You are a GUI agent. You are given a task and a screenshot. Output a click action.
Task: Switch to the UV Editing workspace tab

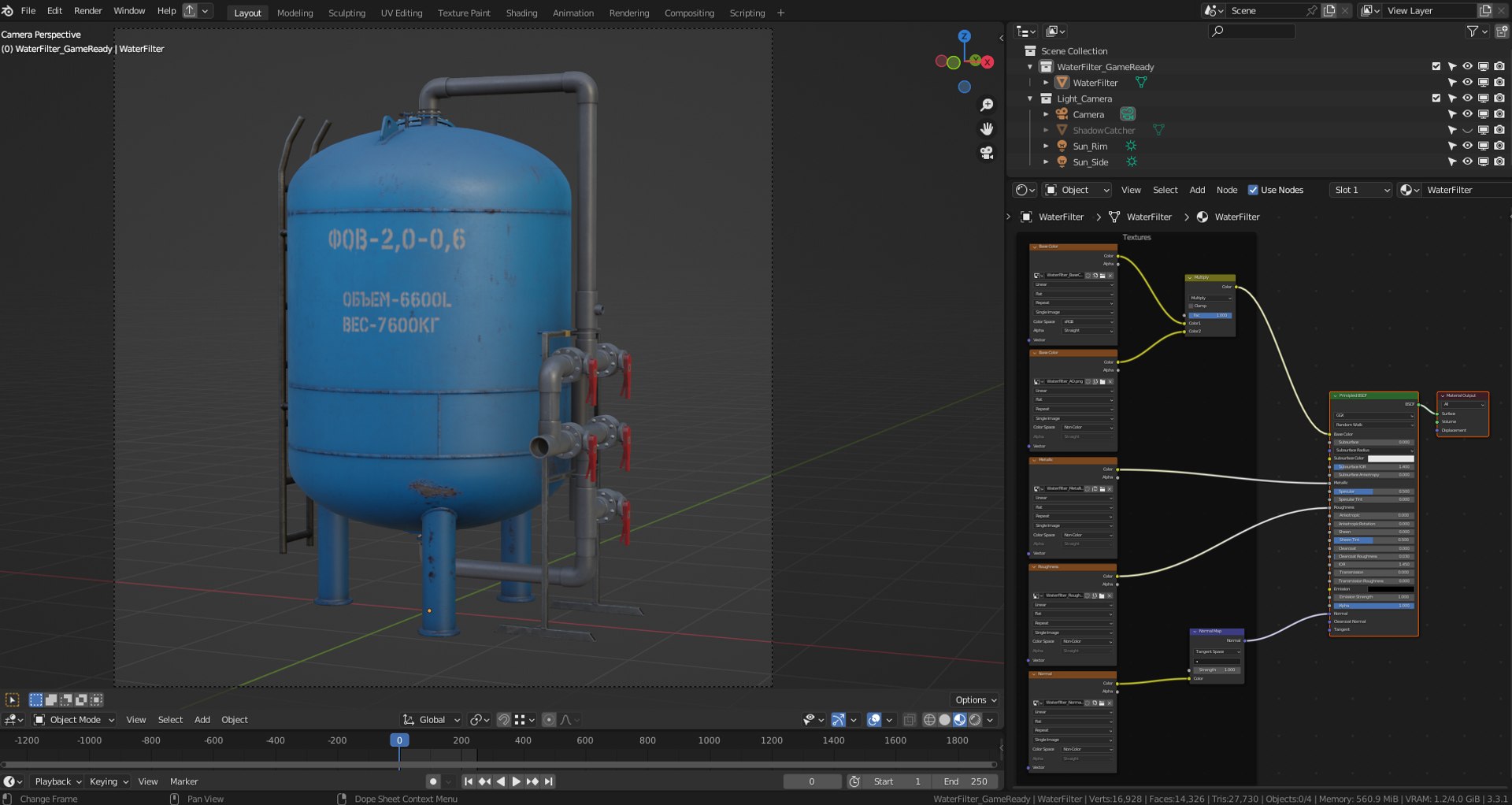402,13
